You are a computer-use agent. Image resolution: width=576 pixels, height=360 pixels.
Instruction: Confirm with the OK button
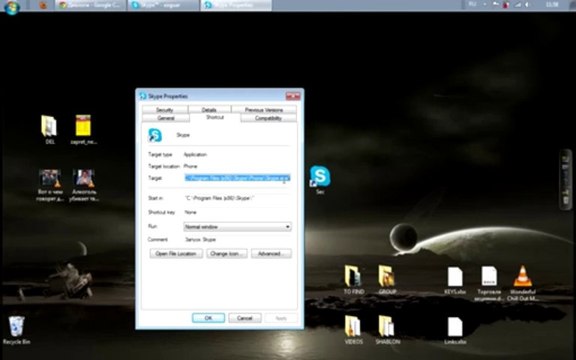coord(208,318)
